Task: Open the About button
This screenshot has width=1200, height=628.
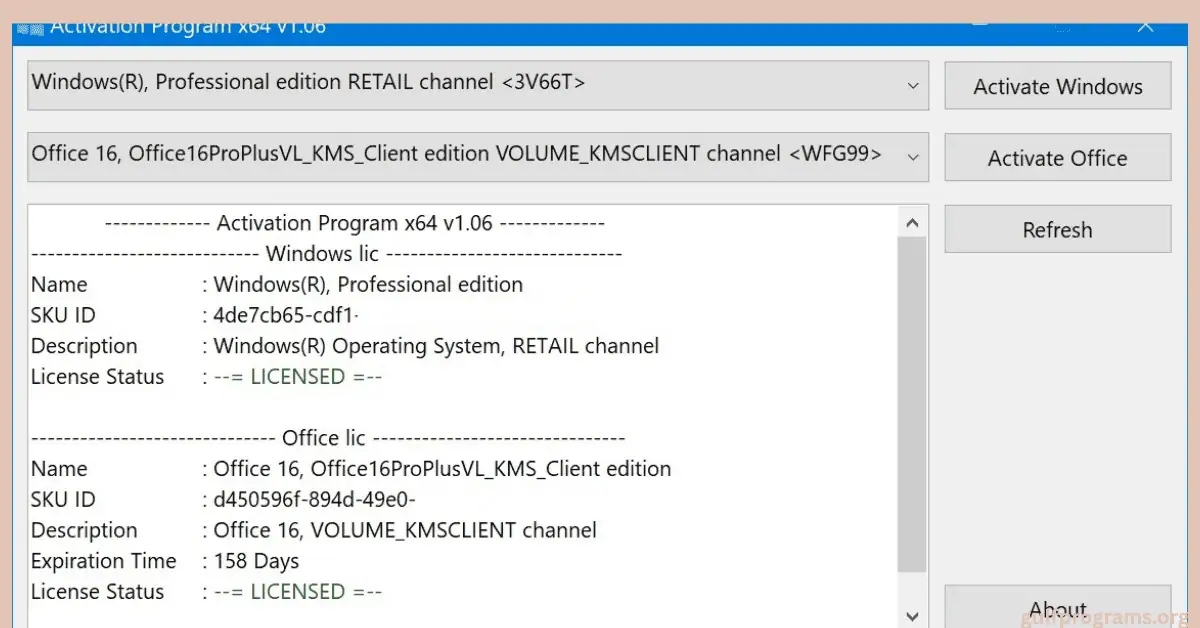Action: click(x=1057, y=609)
